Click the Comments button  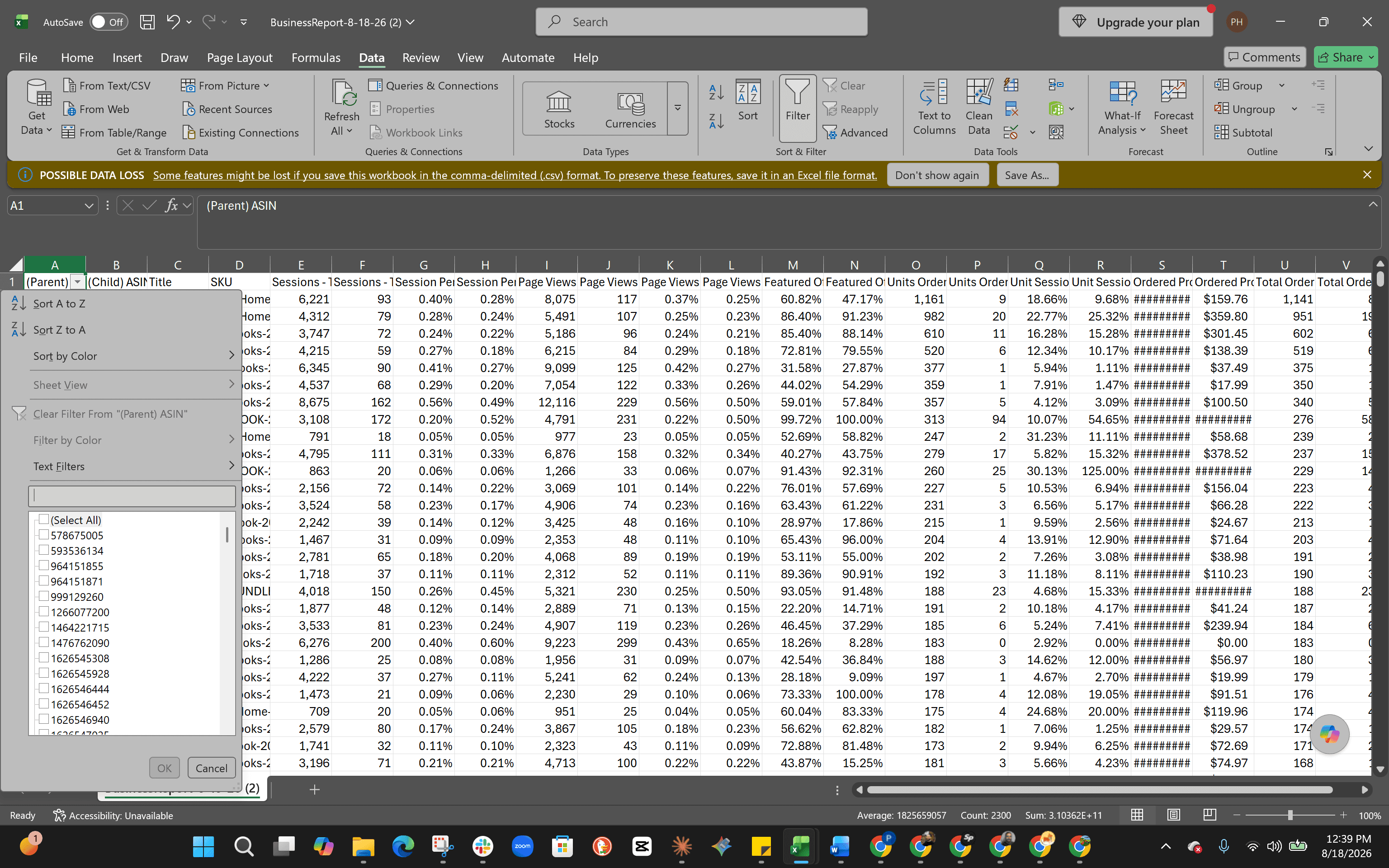pyautogui.click(x=1265, y=57)
